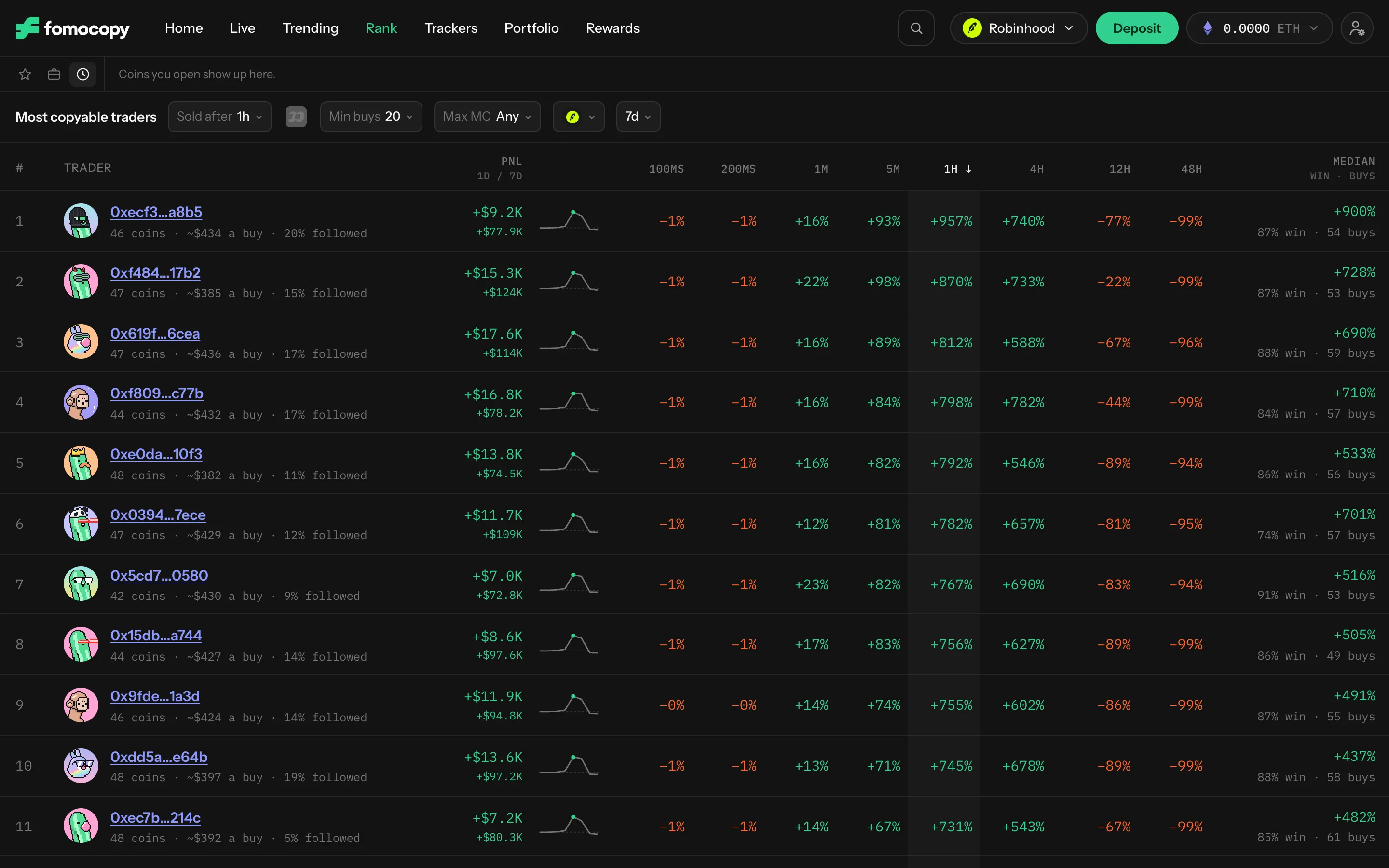Sort by the 1H column header
This screenshot has width=1389, height=868.
pos(957,169)
